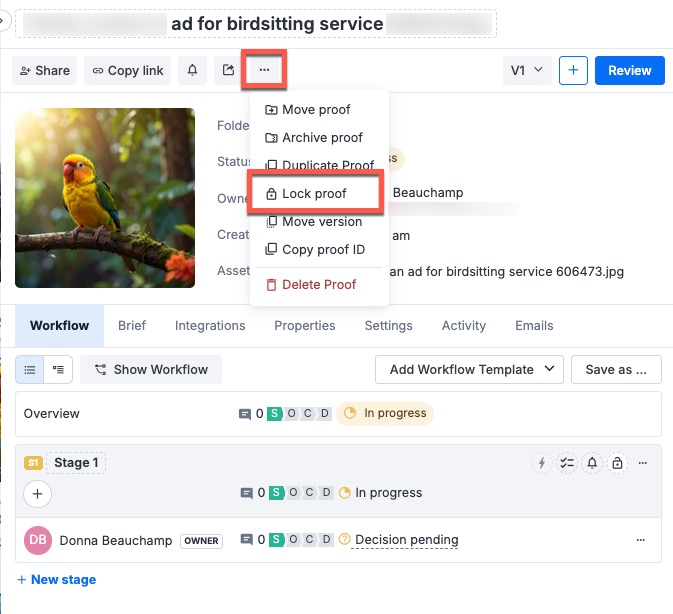Click the Stage 1 bell icon
Image resolution: width=673 pixels, height=614 pixels.
592,463
